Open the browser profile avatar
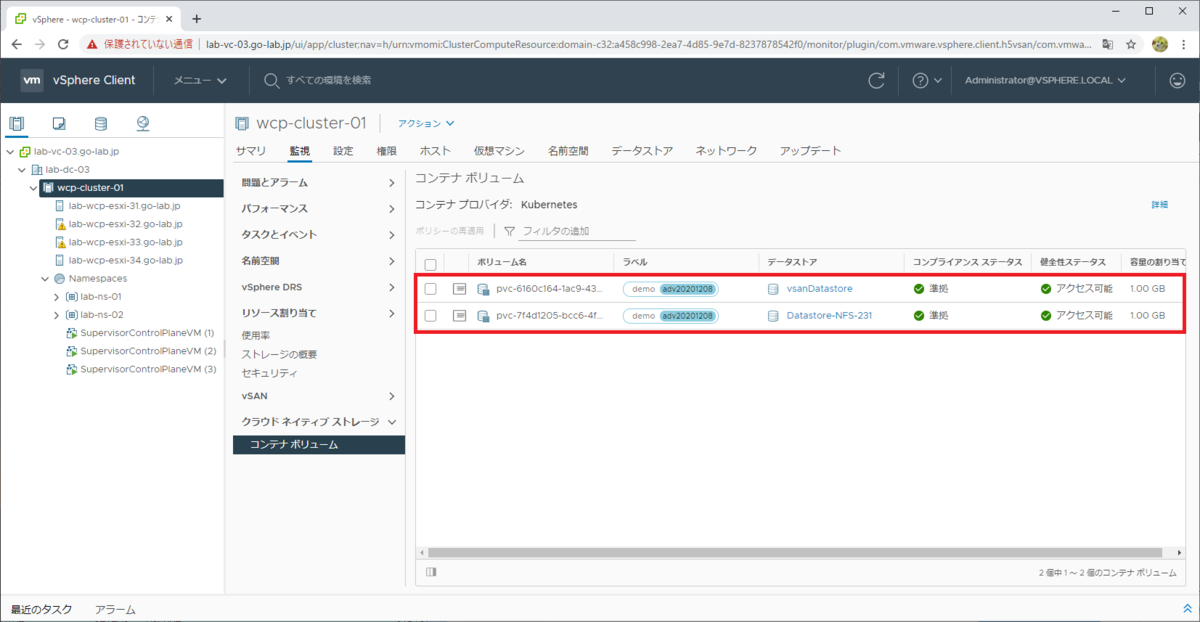 click(x=1160, y=44)
